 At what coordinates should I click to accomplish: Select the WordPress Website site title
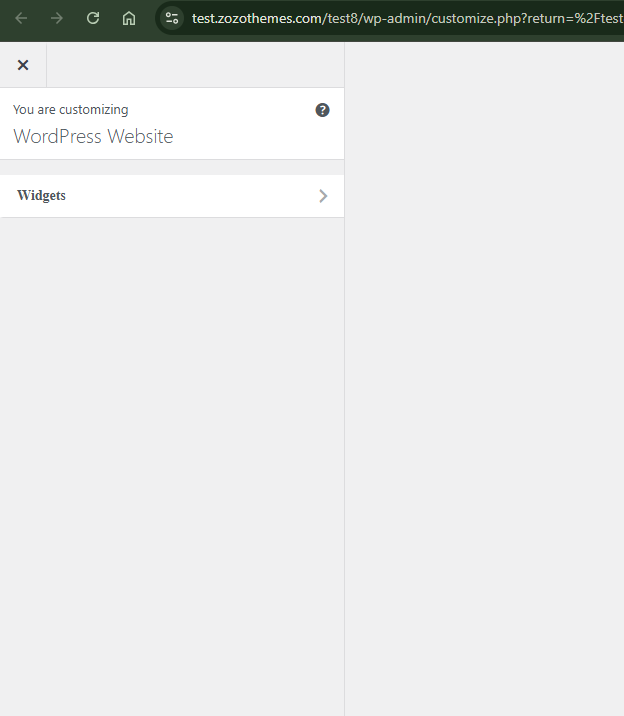pos(93,136)
